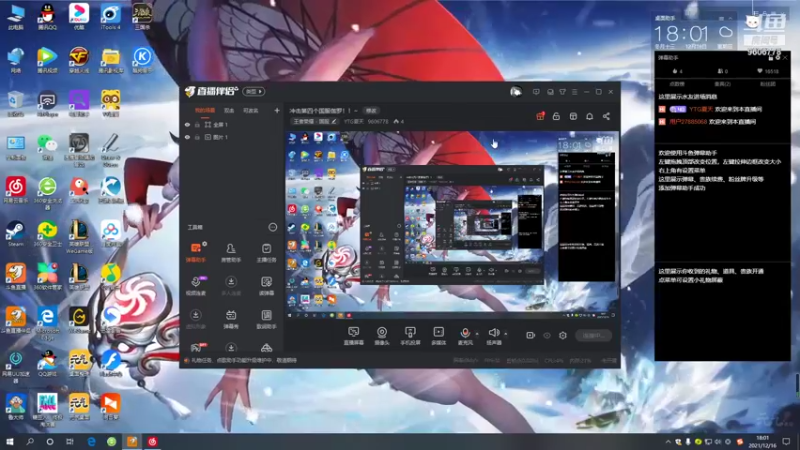
Task: Expand the speaker options arrow
Action: pos(506,334)
